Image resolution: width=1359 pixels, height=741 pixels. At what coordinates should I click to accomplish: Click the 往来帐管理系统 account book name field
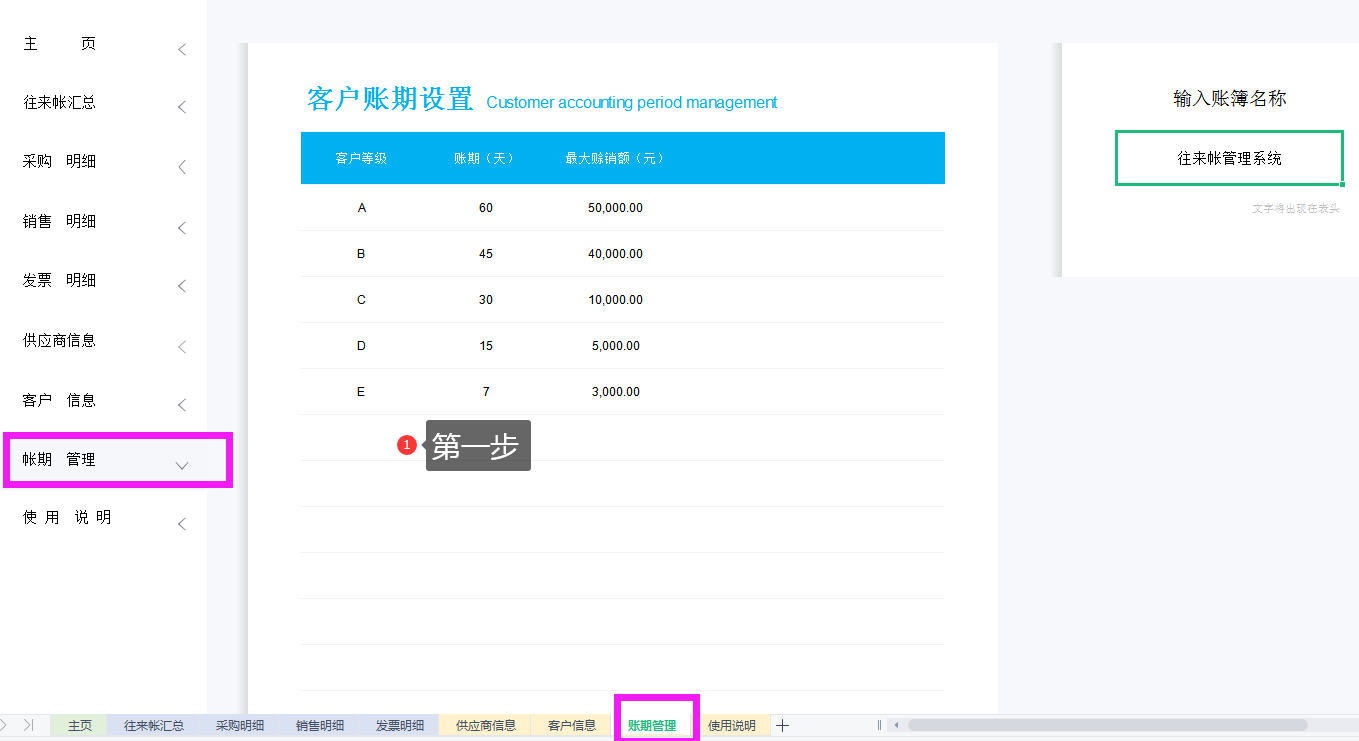(1228, 157)
